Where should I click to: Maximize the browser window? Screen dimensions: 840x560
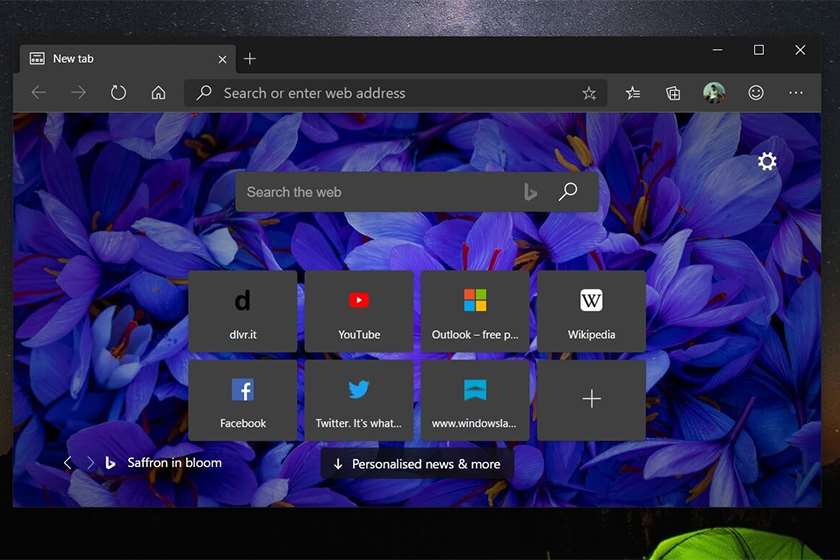click(759, 50)
